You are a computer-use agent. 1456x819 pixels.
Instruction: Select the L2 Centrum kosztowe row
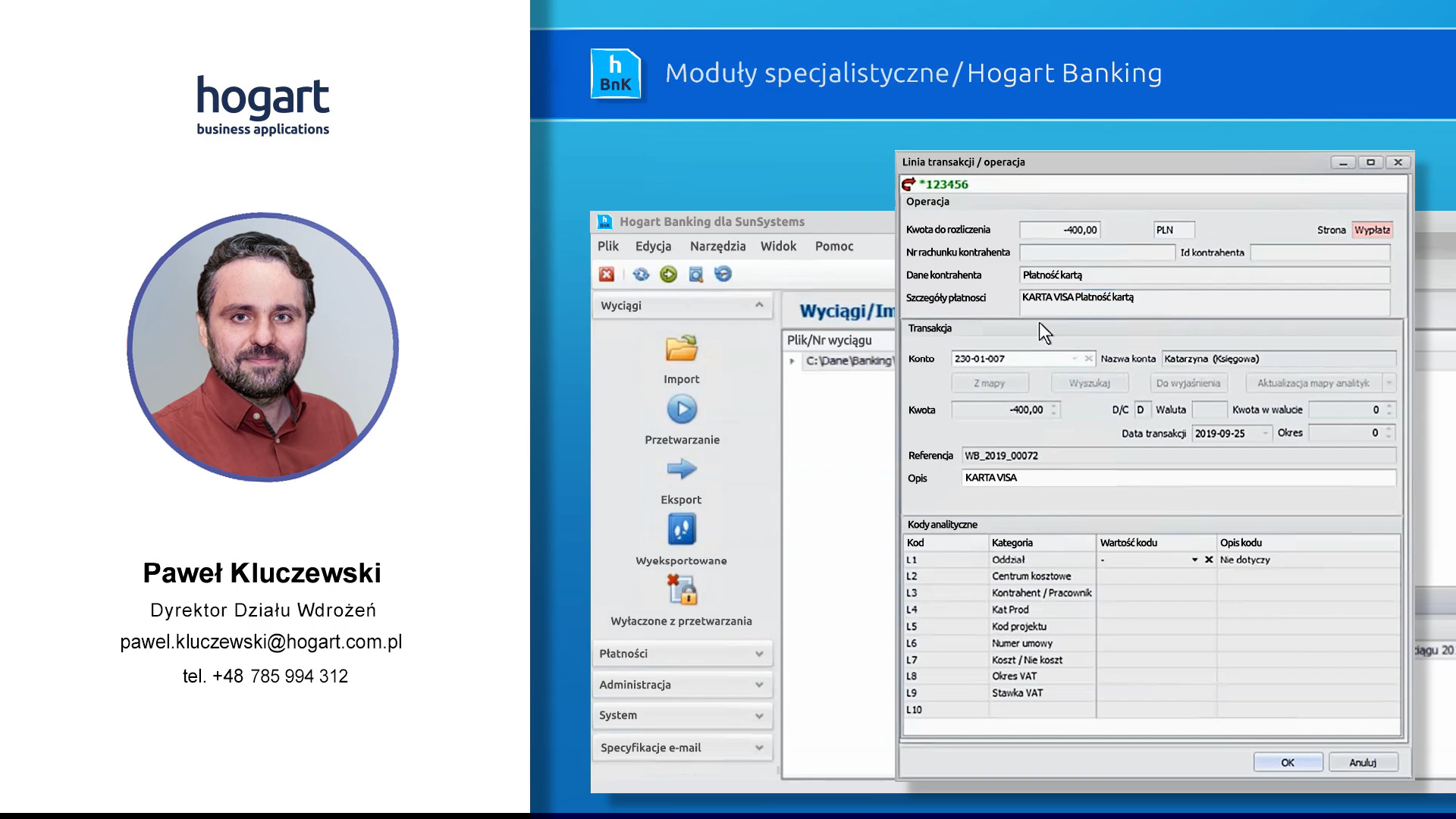click(1151, 576)
